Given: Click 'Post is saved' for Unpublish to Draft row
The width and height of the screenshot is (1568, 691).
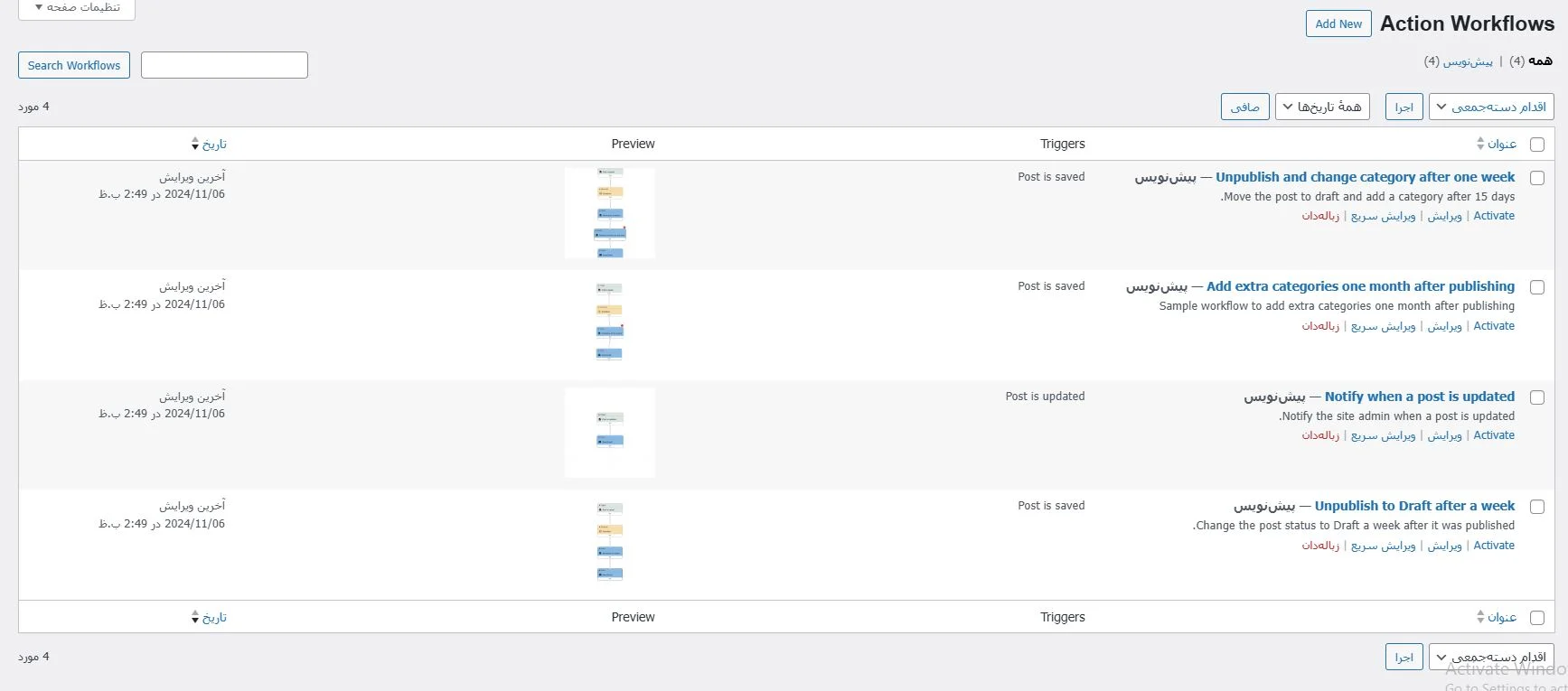Looking at the screenshot, I should 1051,506.
